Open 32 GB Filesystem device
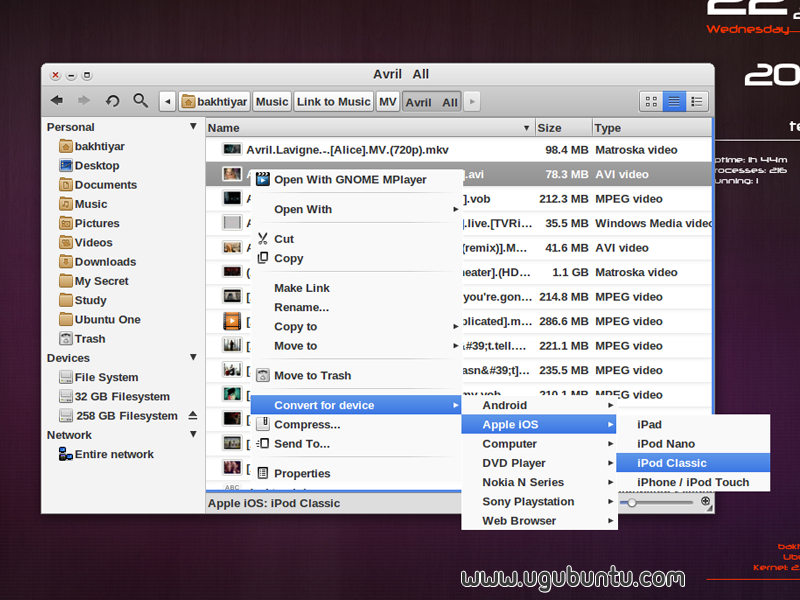The height and width of the screenshot is (600, 800). pos(114,396)
